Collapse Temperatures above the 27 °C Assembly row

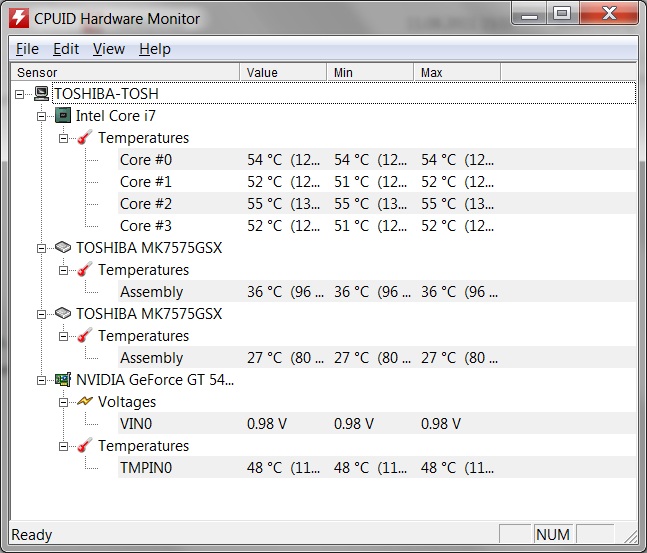(x=64, y=336)
